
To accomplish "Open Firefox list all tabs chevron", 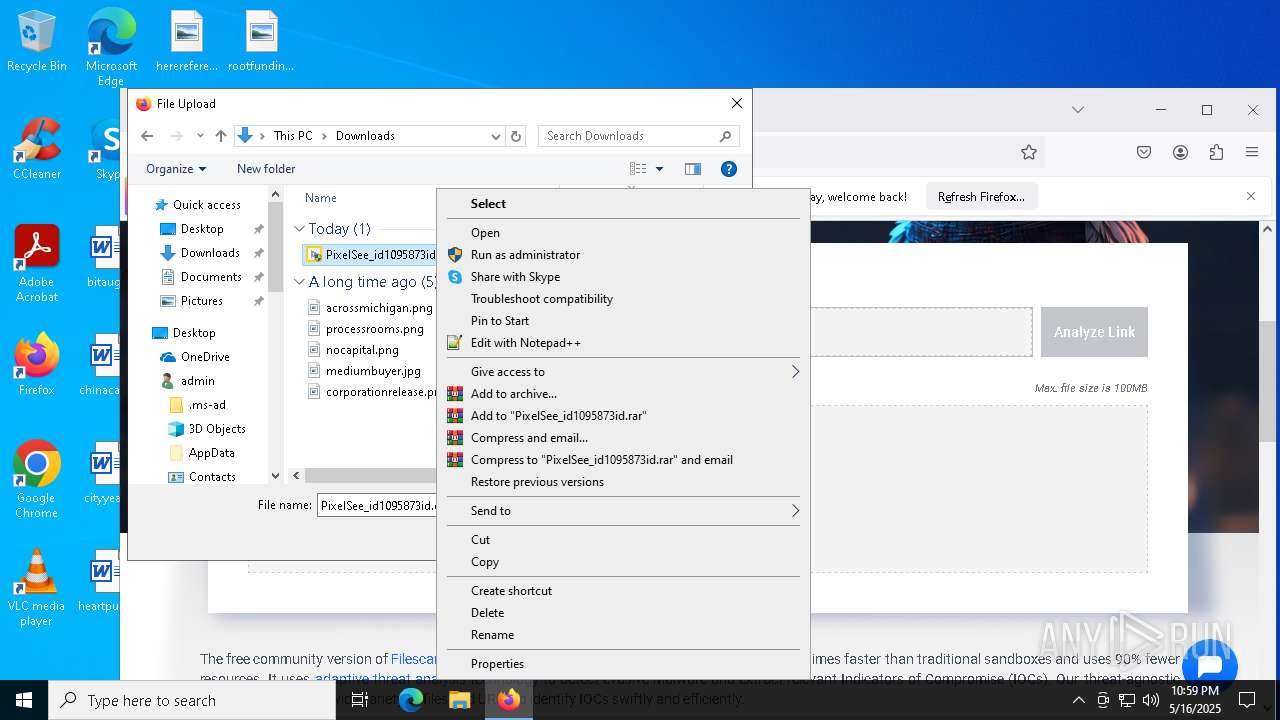I will tap(1077, 110).
